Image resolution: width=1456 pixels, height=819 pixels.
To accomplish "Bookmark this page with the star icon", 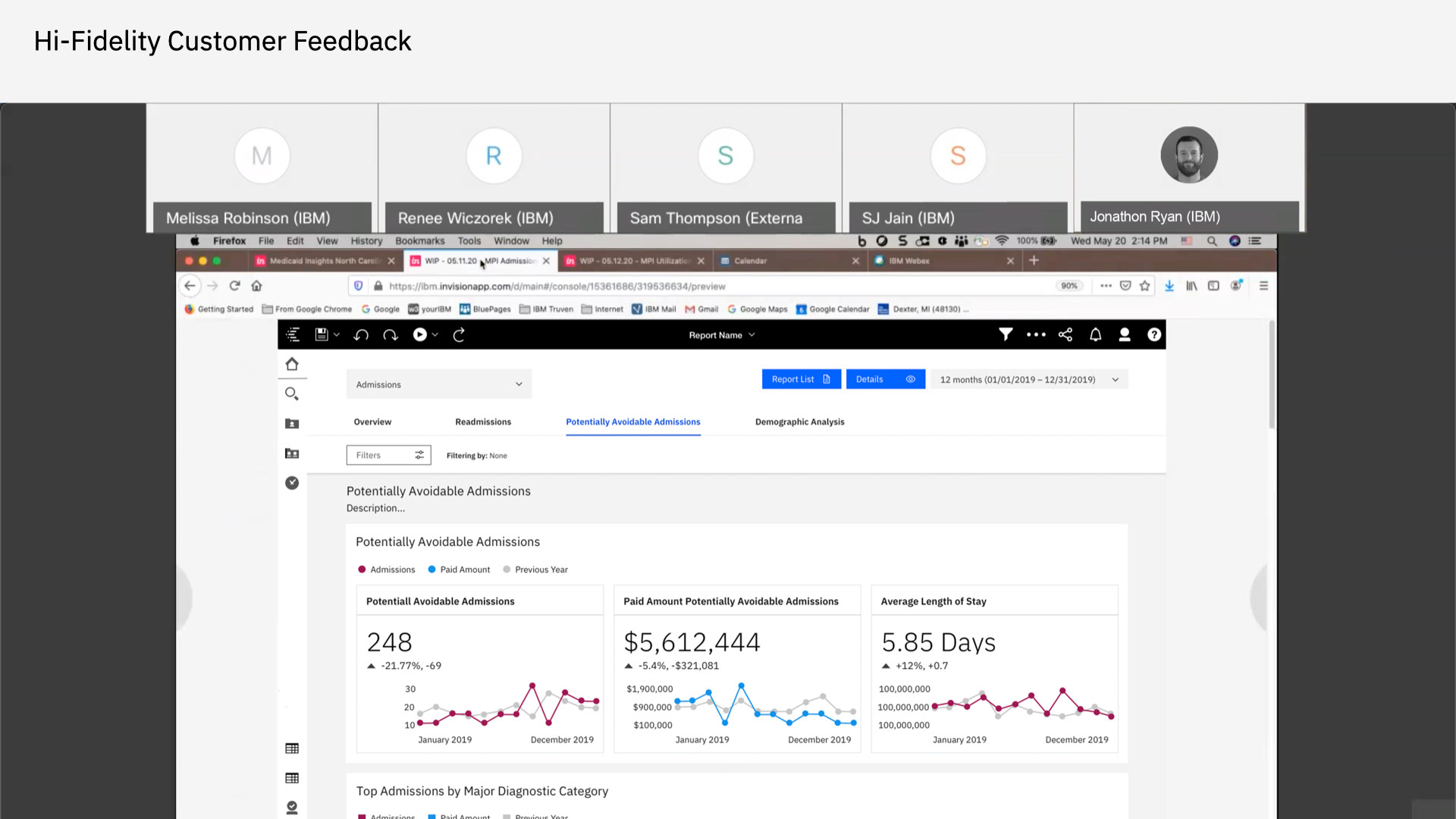I will (x=1145, y=286).
